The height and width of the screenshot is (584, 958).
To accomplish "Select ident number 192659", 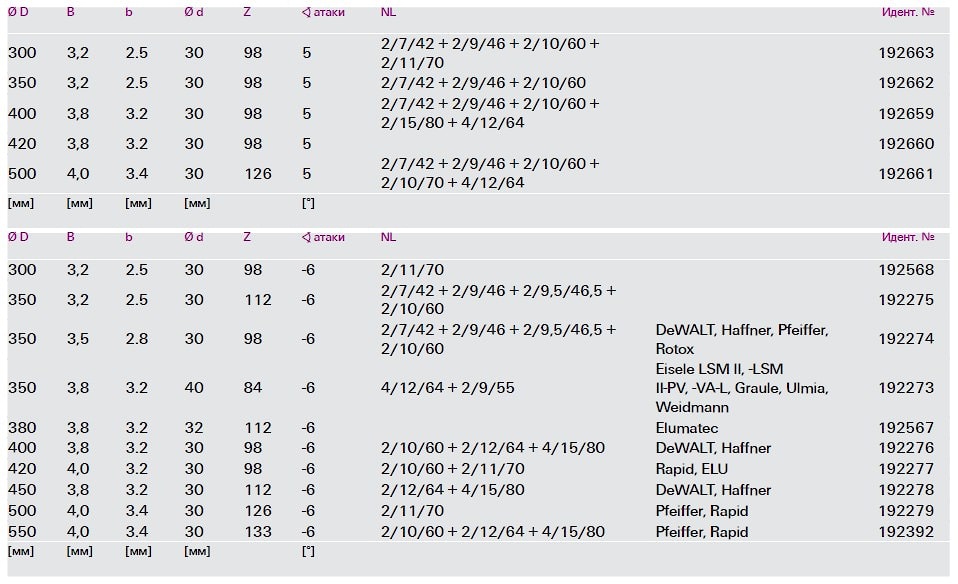I will (906, 113).
